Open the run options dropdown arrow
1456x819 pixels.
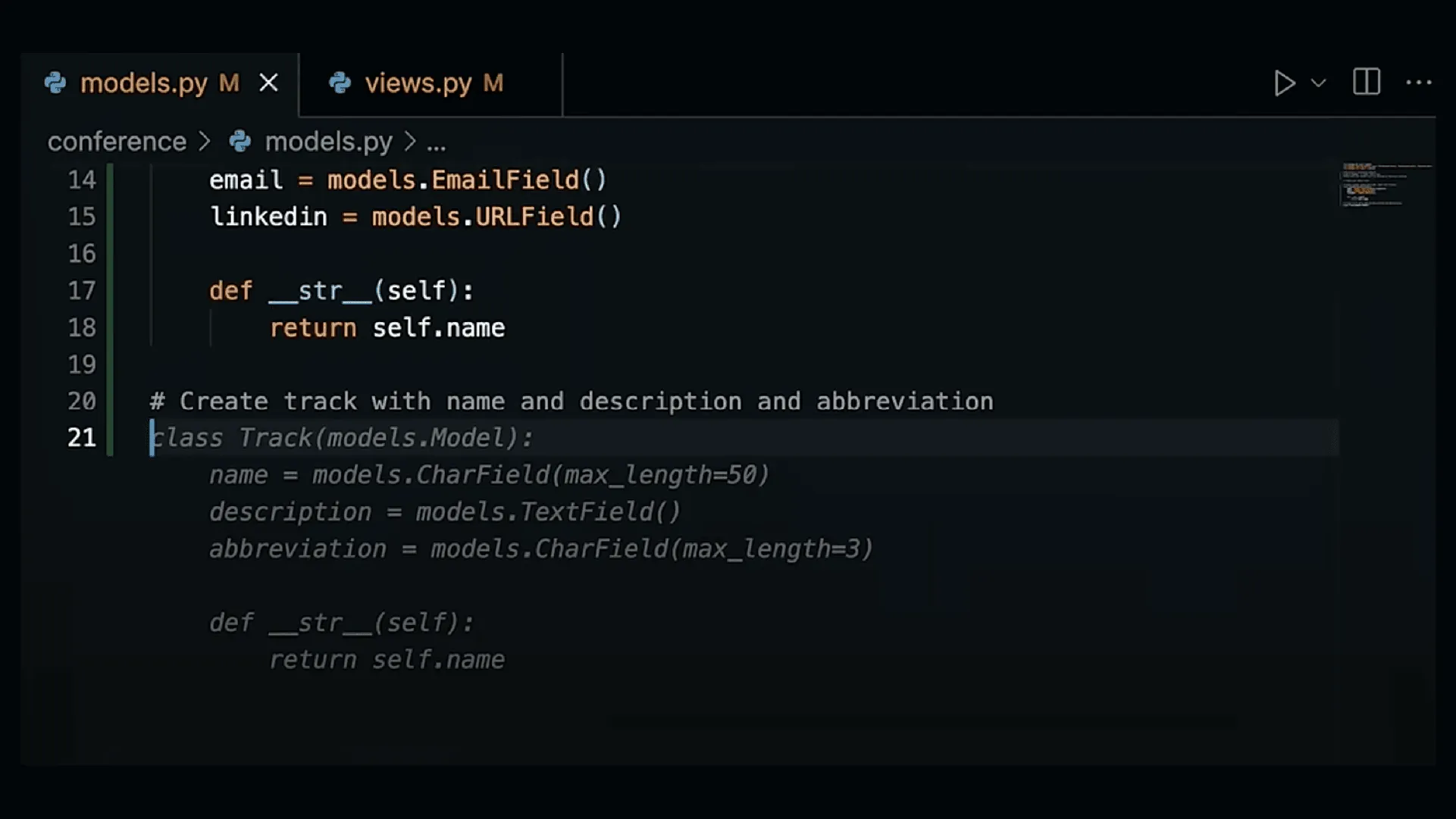1319,83
